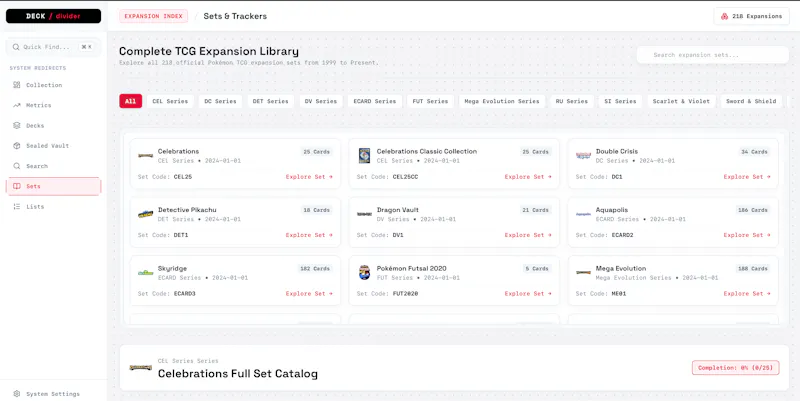Click the Celebrations Full Set Catalog logo

pos(141,367)
